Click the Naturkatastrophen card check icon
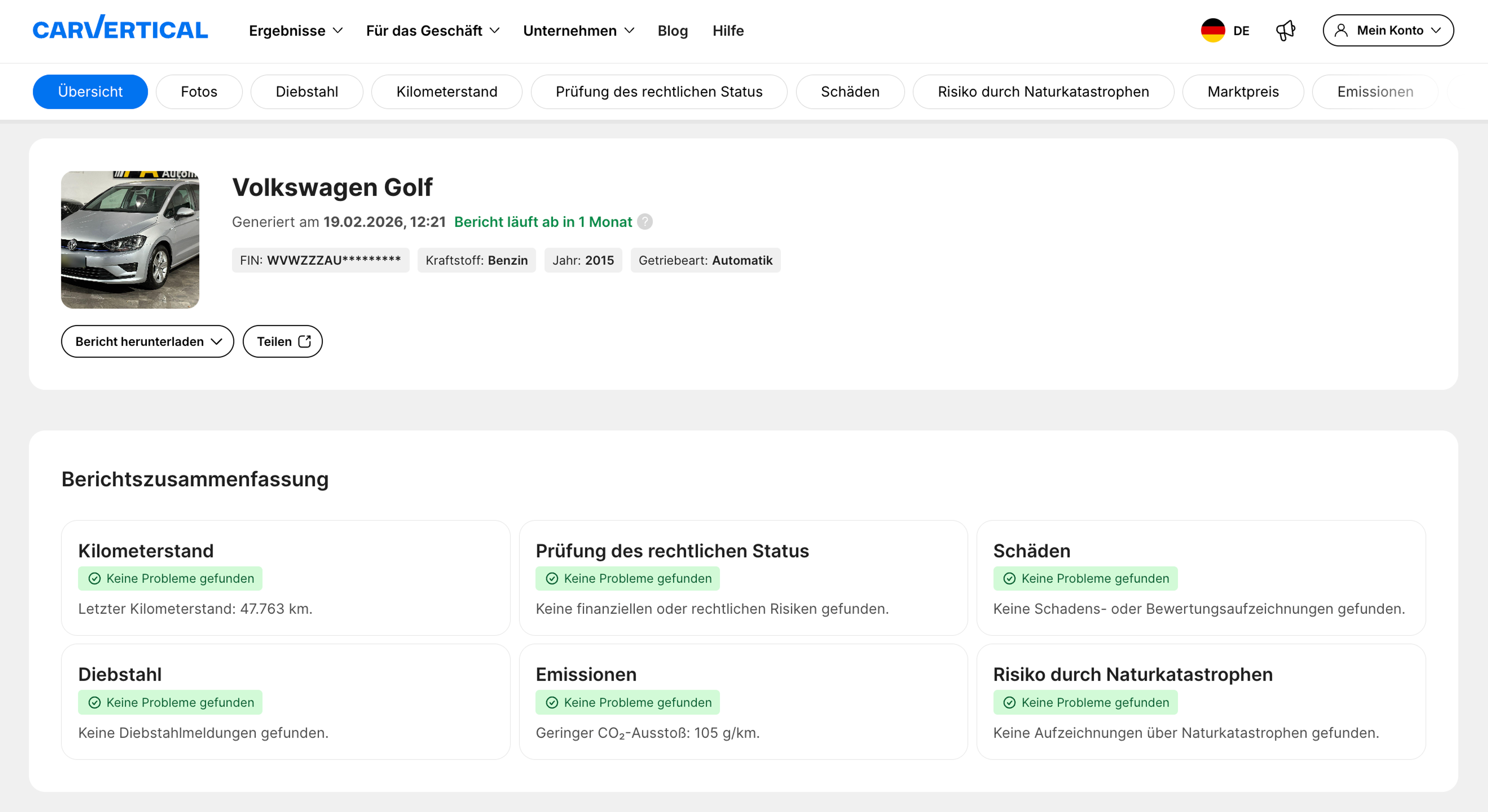Image resolution: width=1488 pixels, height=812 pixels. point(1009,702)
